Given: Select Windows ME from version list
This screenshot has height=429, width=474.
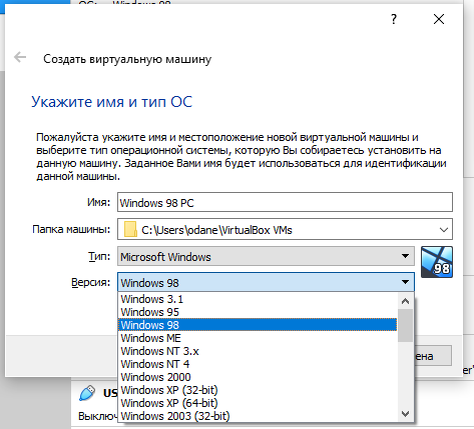Looking at the screenshot, I should coord(257,338).
